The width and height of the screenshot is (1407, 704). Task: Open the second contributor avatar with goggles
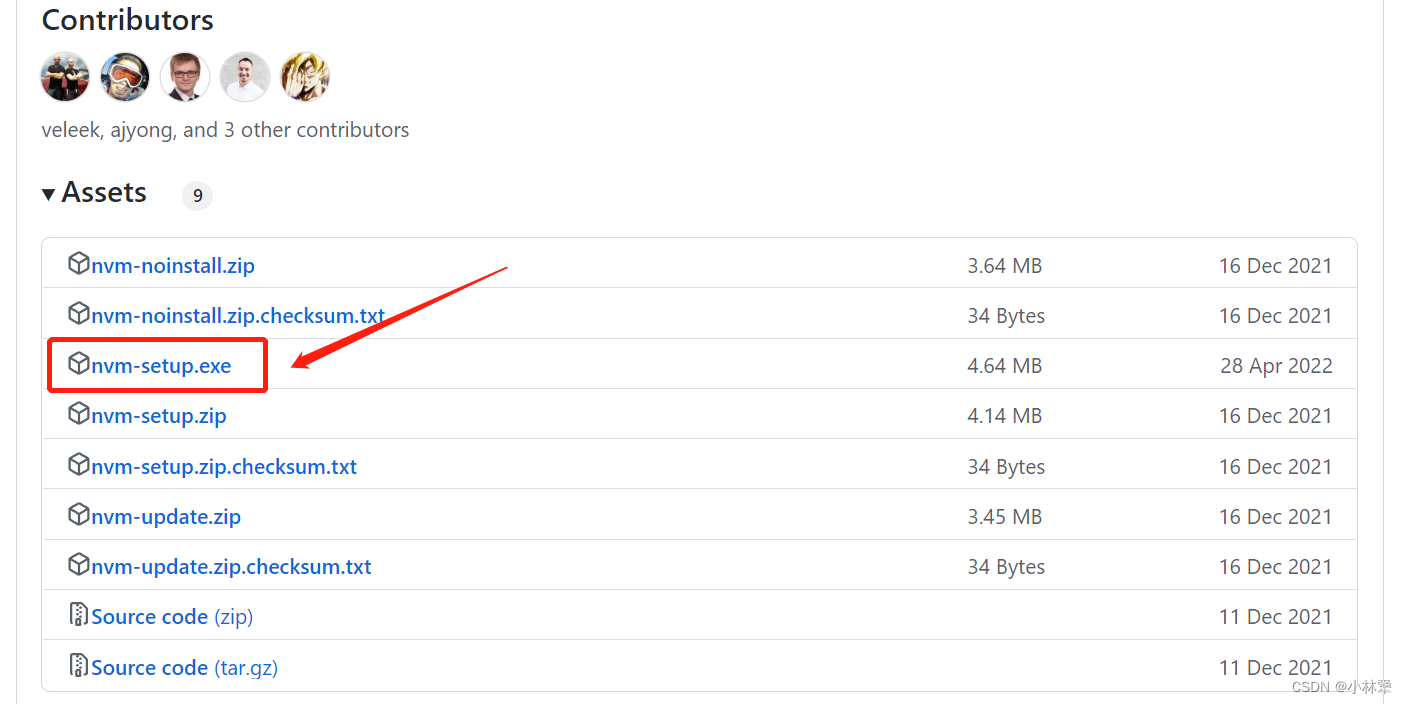125,77
